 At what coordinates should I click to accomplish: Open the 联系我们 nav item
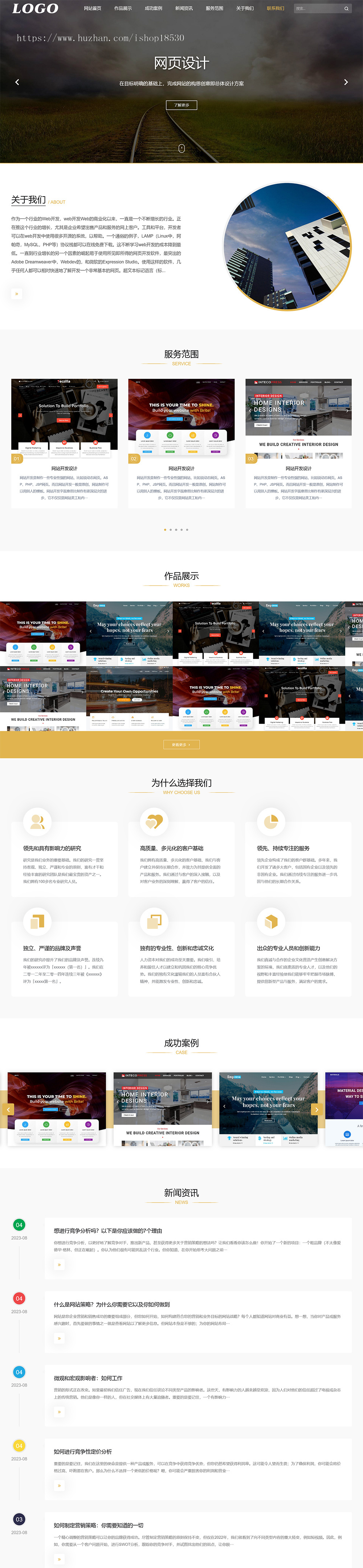click(x=275, y=8)
